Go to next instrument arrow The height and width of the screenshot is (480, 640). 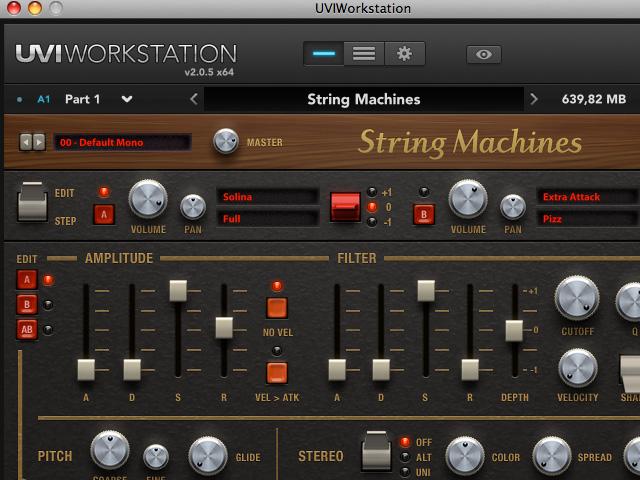(533, 99)
